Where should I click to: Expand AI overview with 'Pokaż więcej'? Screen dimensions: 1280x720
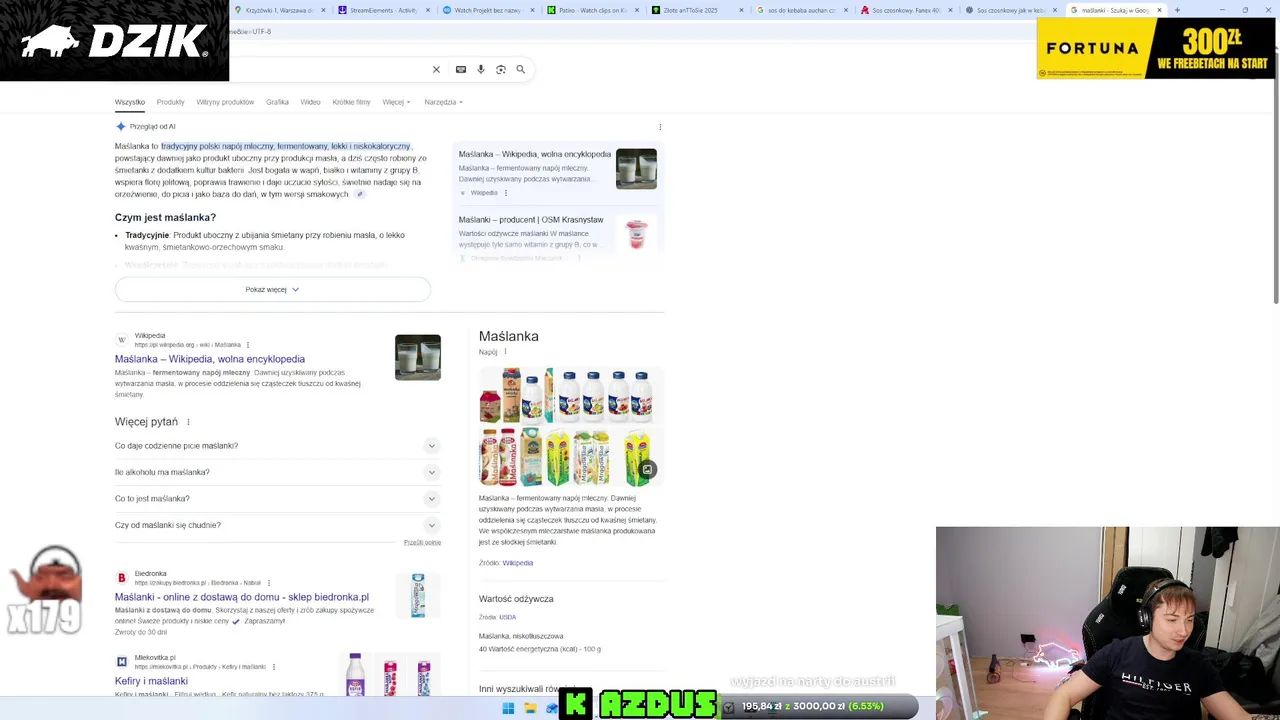coord(272,289)
